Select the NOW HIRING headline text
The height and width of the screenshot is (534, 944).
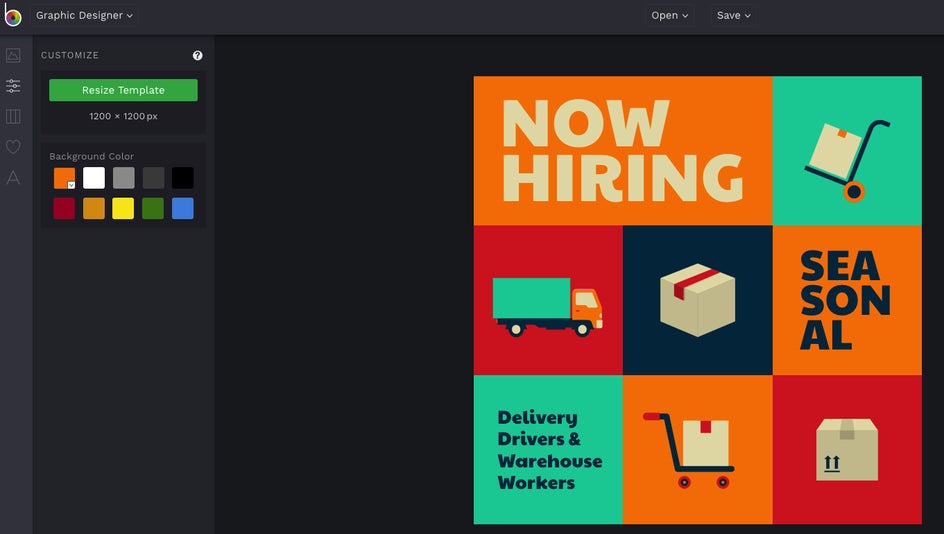(x=622, y=151)
